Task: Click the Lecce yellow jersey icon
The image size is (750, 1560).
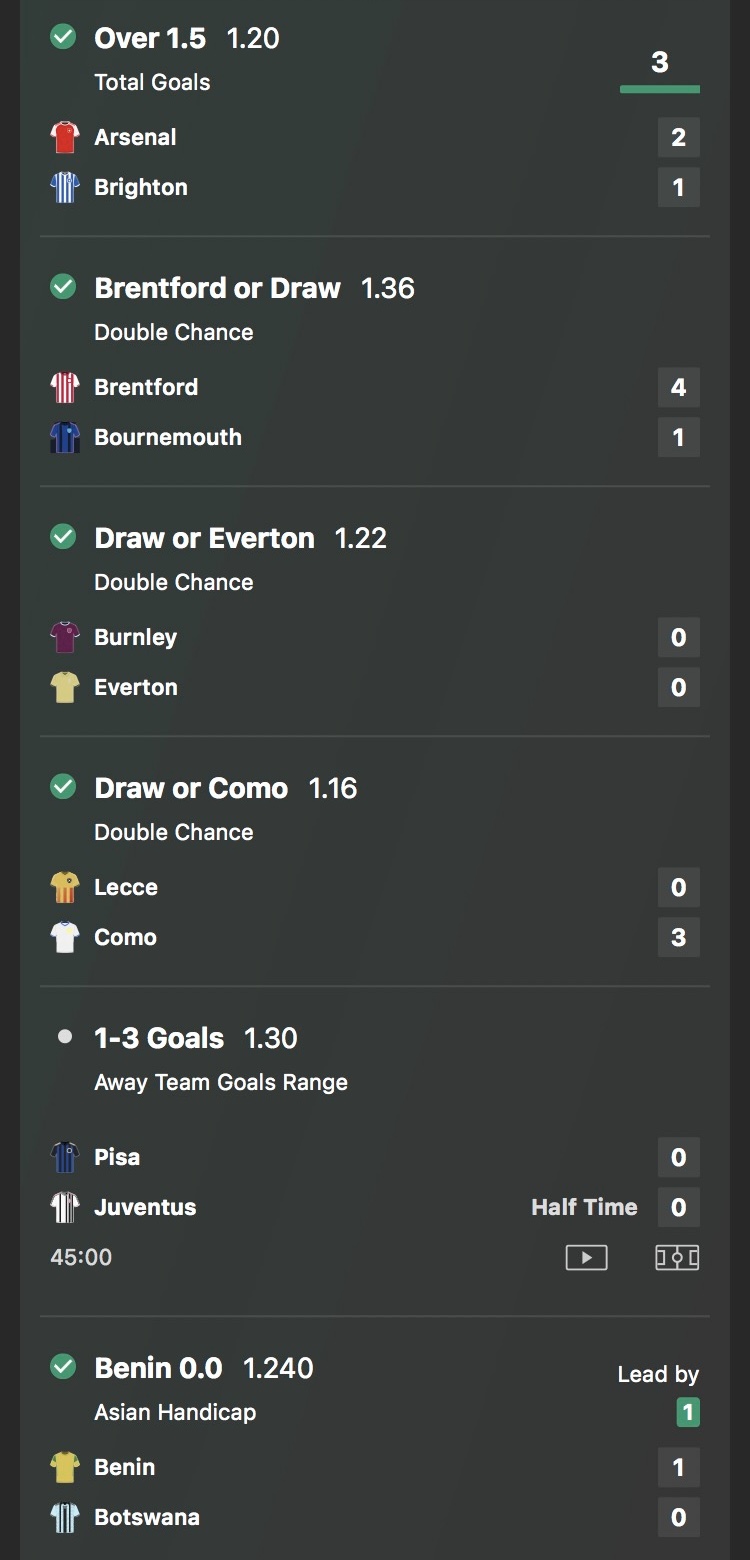Action: pos(65,887)
